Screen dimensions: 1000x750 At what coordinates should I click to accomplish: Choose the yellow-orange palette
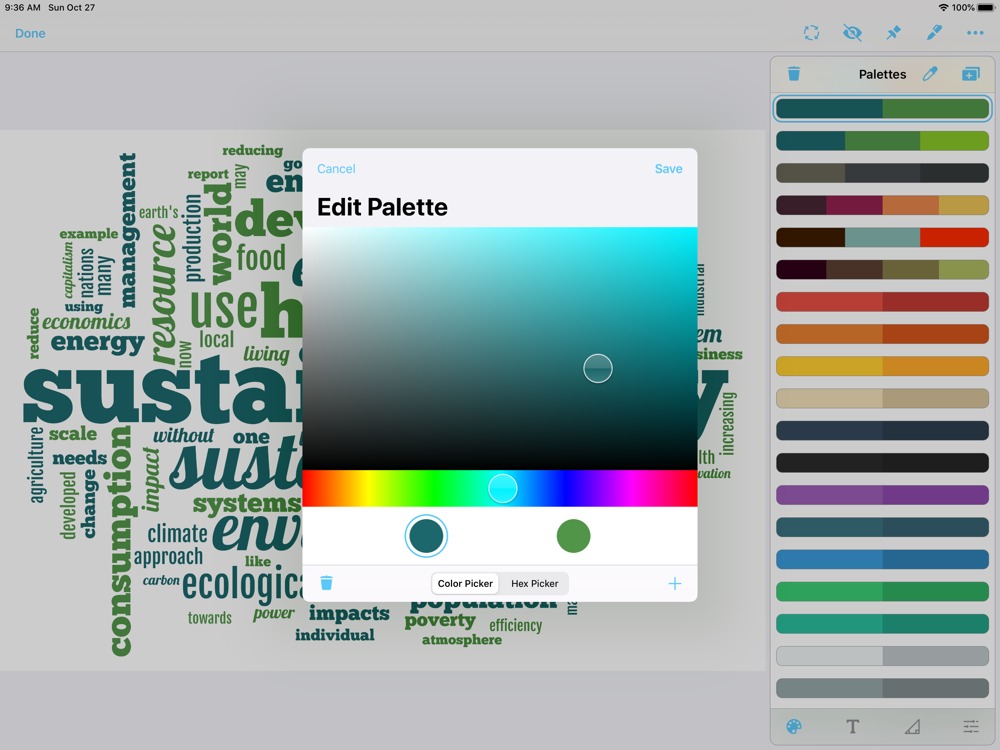coord(883,366)
